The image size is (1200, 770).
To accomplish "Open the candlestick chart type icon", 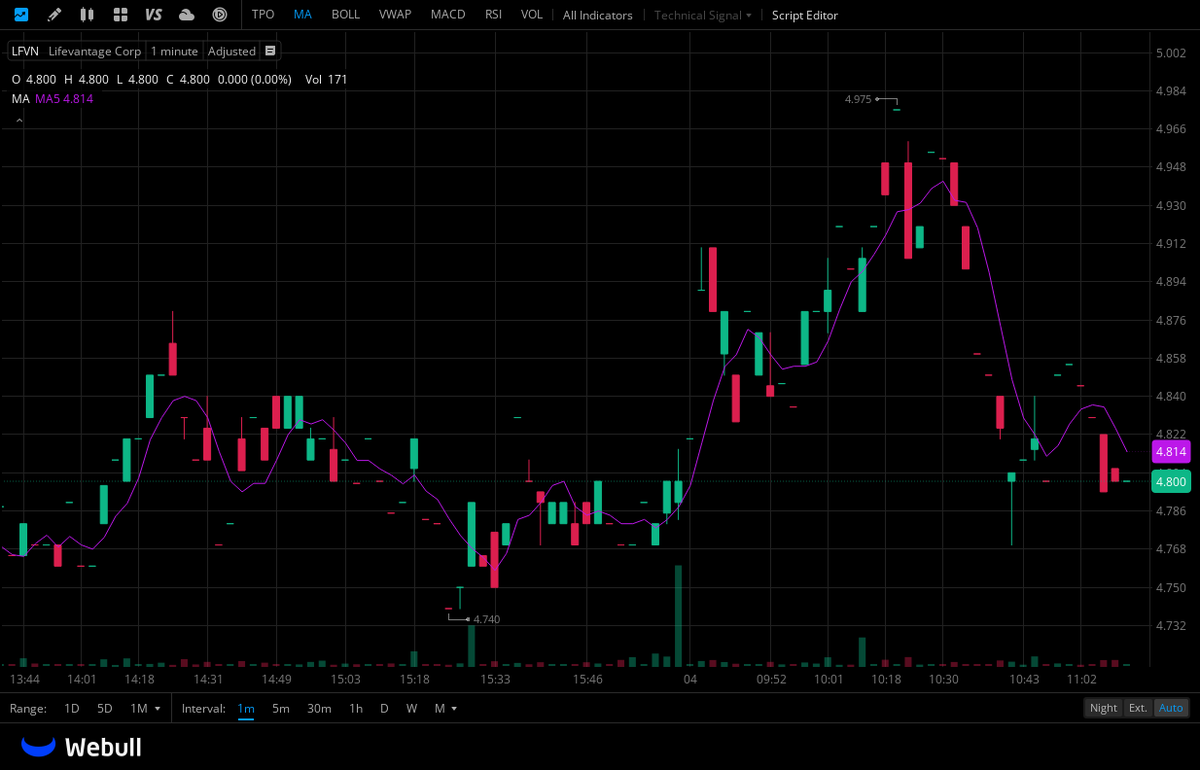I will [x=87, y=15].
